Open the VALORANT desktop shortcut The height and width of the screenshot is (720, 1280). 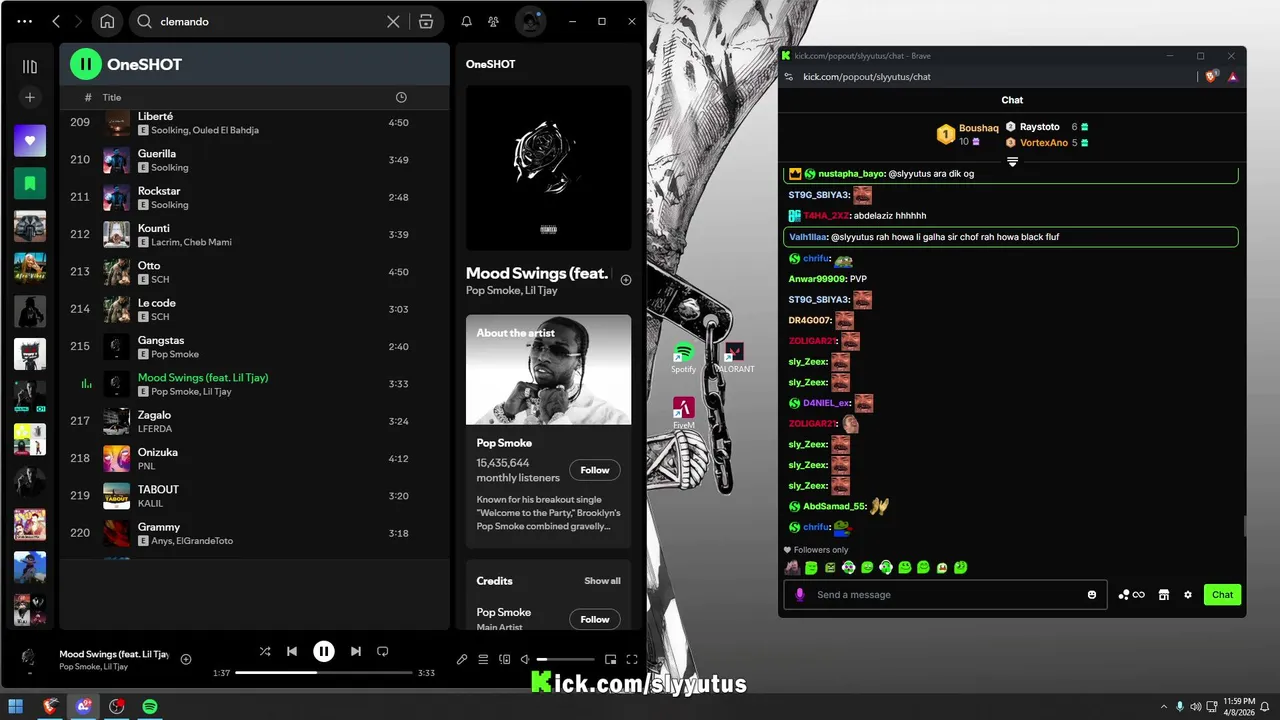[x=734, y=358]
